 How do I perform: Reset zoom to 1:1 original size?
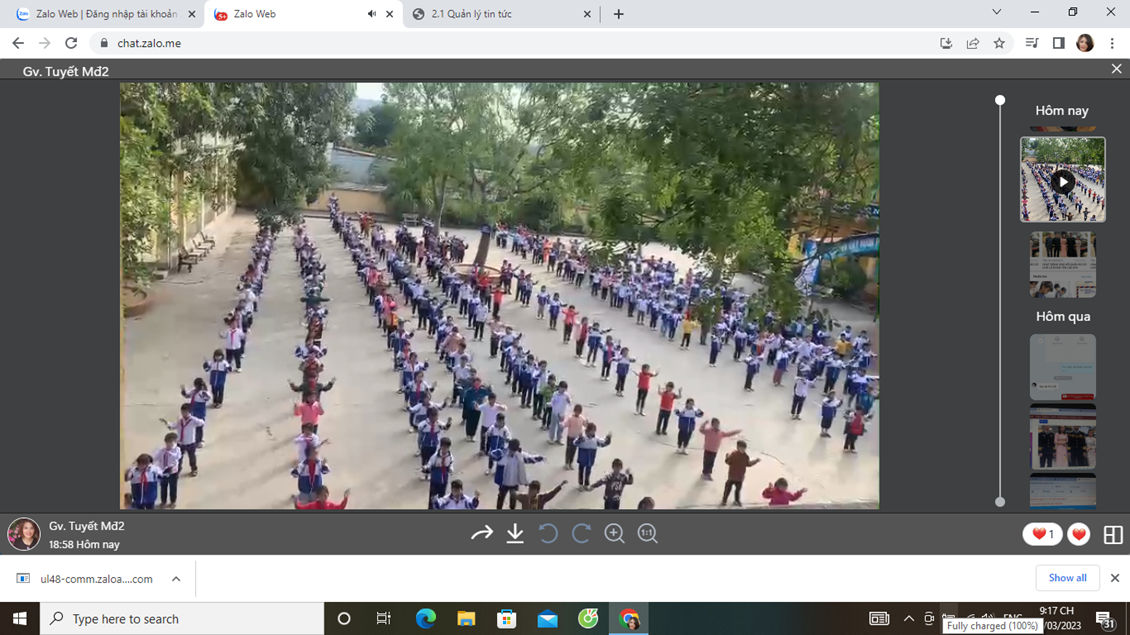point(648,534)
